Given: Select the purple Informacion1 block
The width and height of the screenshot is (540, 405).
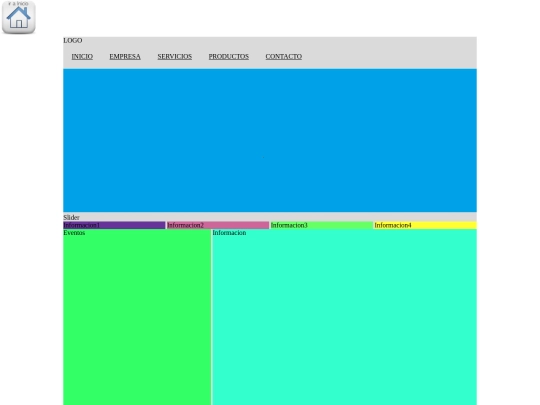Looking at the screenshot, I should coord(114,225).
